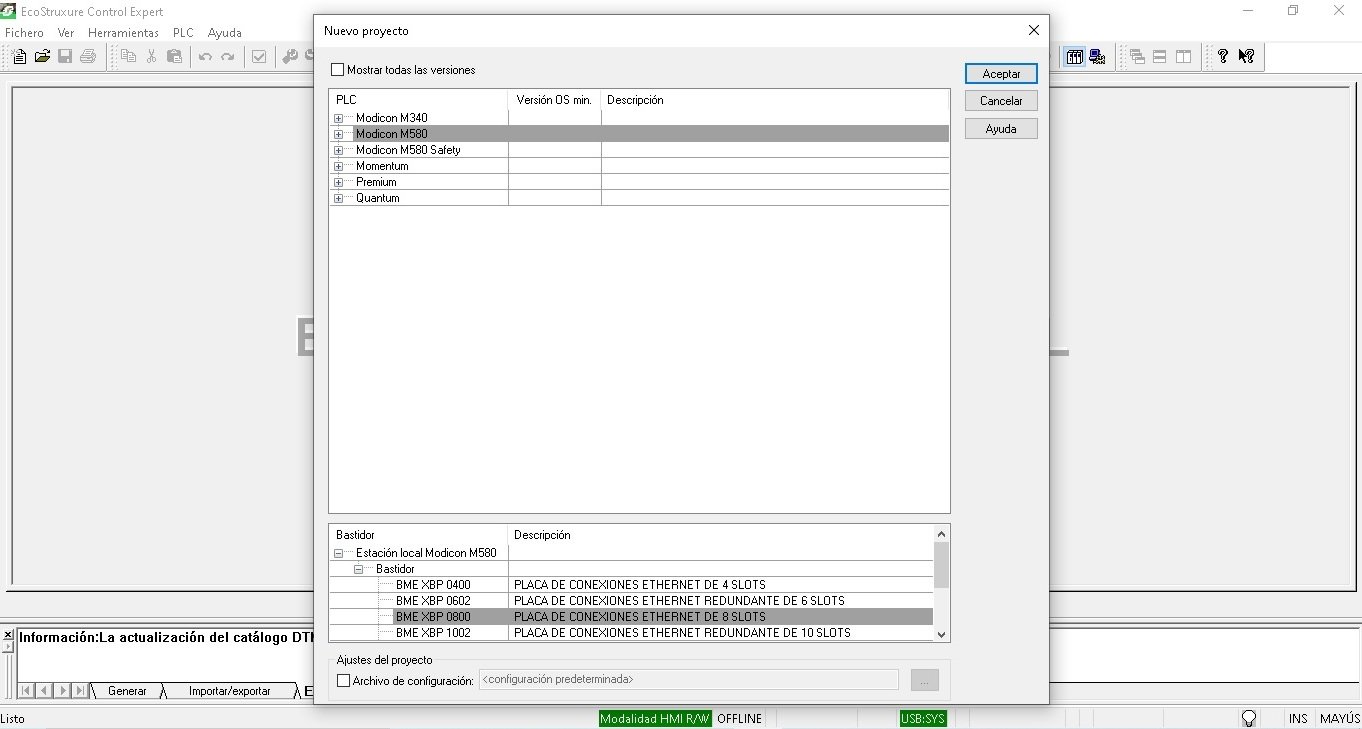Click the New project toolbar icon
Screen dimensions: 1362x729
point(19,57)
